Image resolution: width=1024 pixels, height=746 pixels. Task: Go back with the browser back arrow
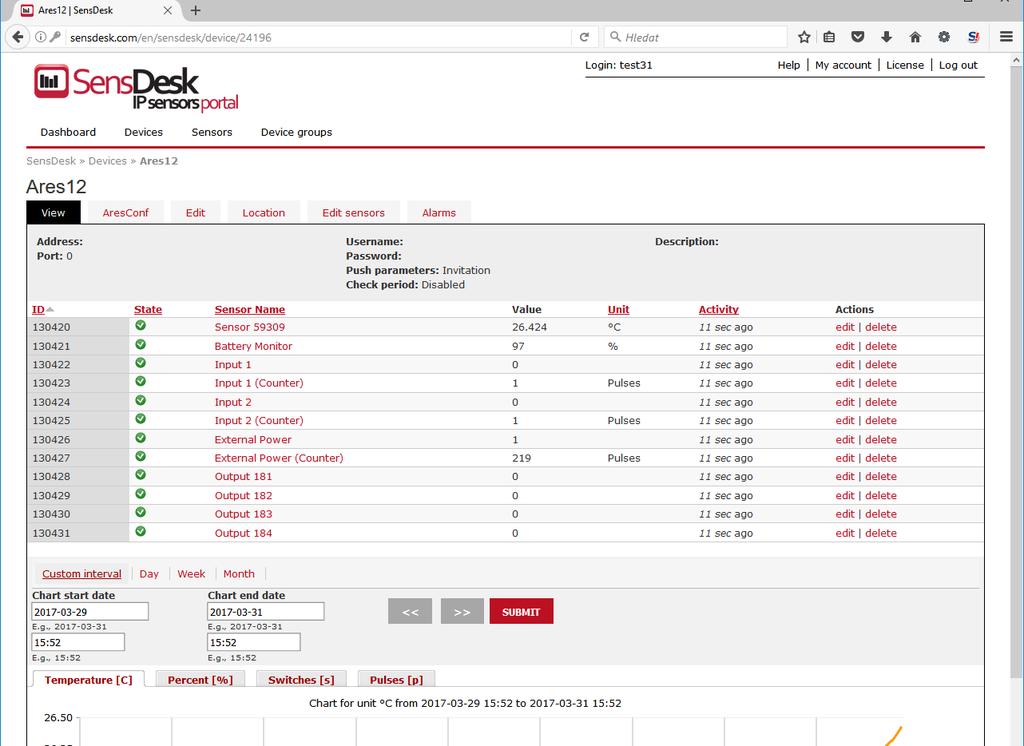click(x=18, y=37)
